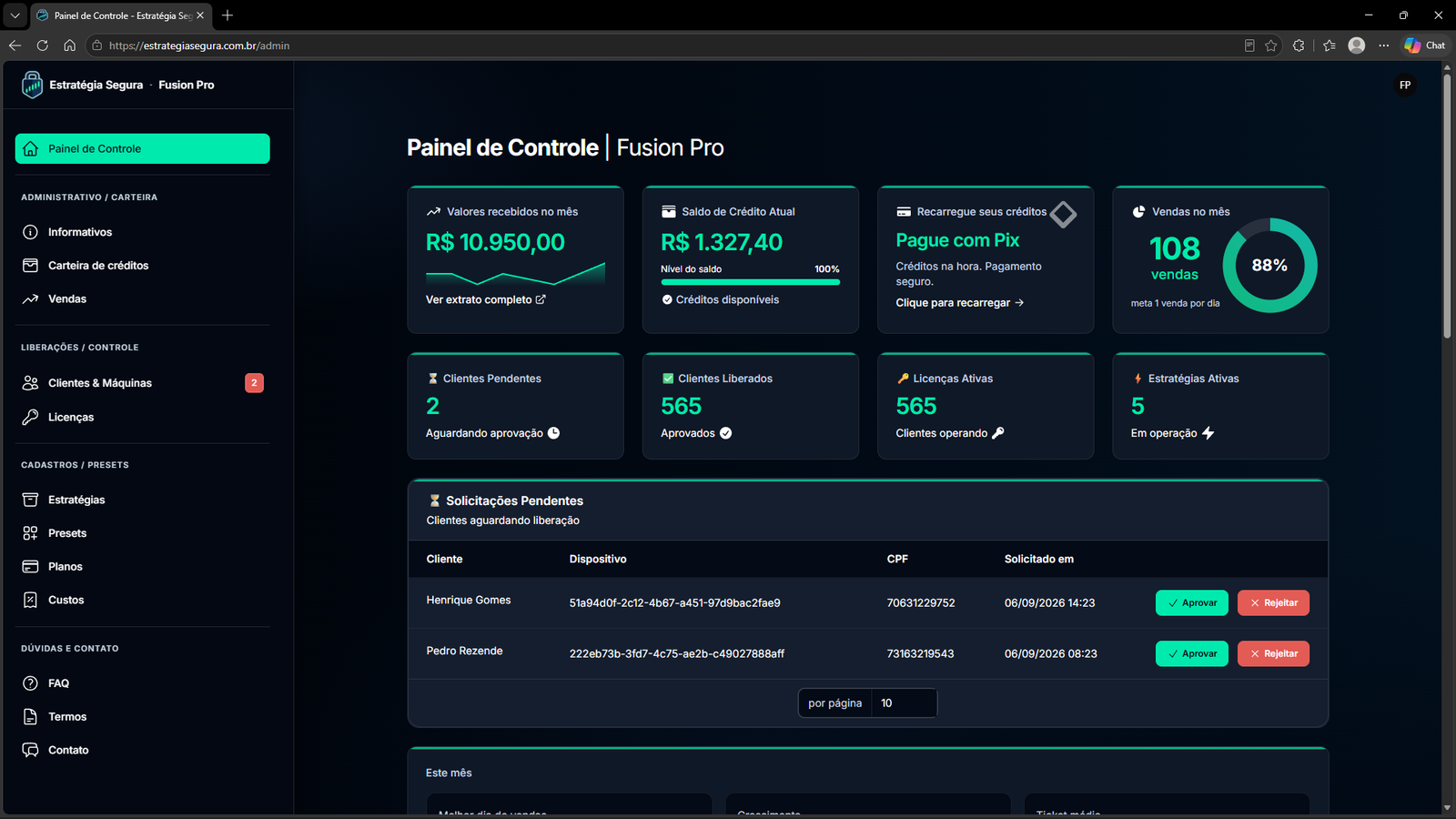1456x819 pixels.
Task: Approve Henrique Gomes request
Action: tap(1192, 603)
